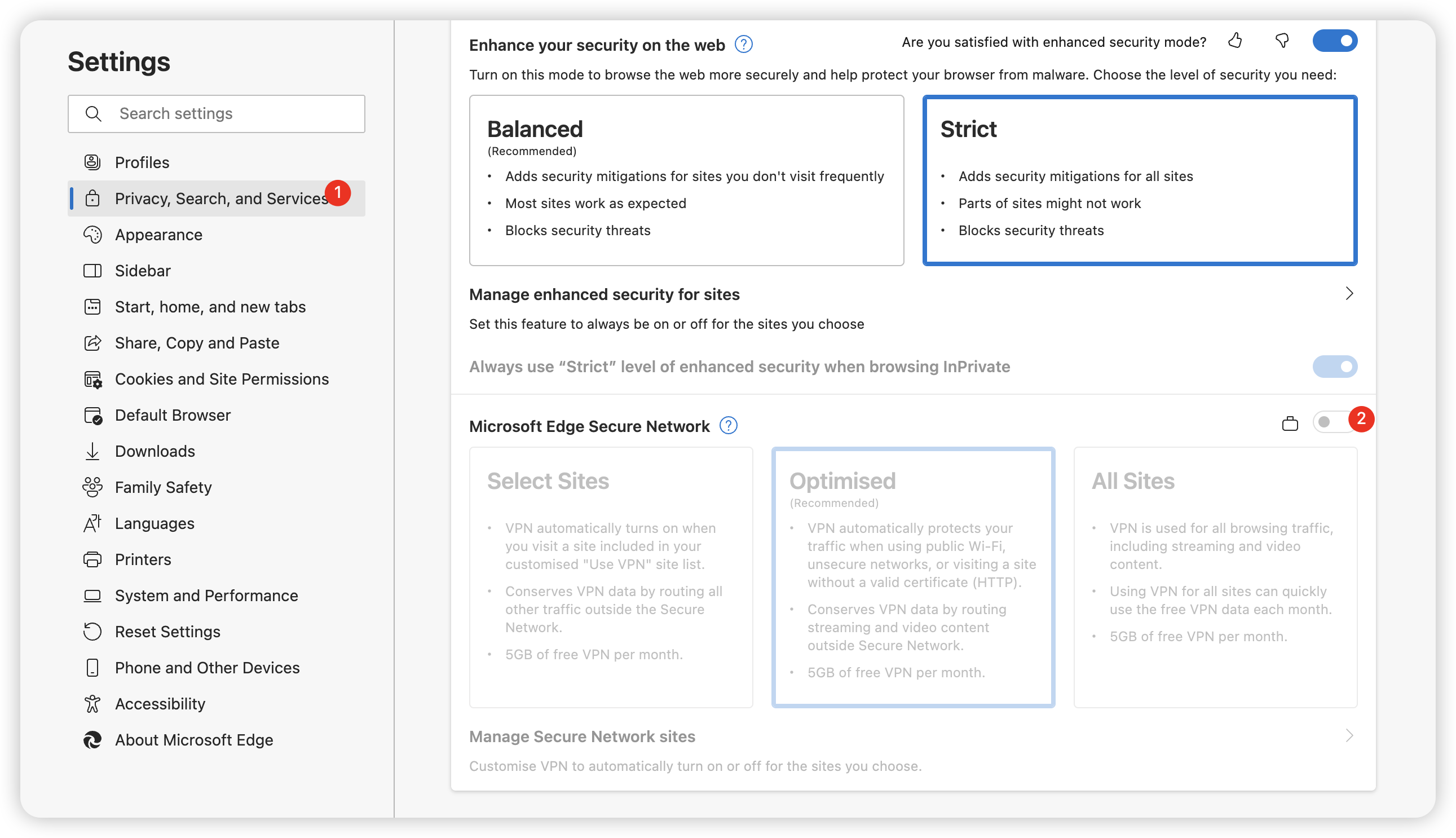Expand Manage Secure Network sites chevron

(x=1349, y=736)
